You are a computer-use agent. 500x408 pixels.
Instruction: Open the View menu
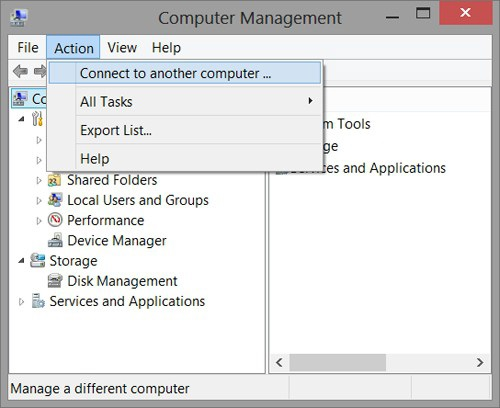tap(122, 48)
